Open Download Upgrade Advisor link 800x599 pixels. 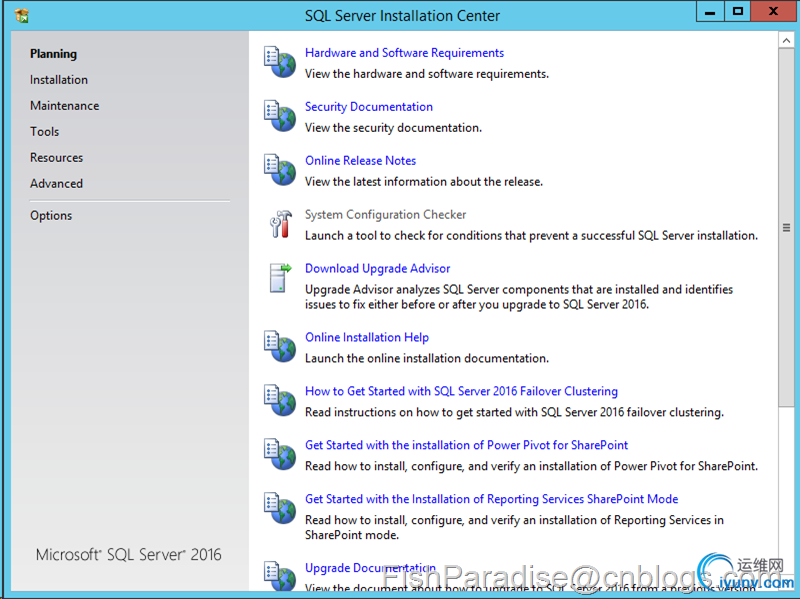[x=378, y=268]
